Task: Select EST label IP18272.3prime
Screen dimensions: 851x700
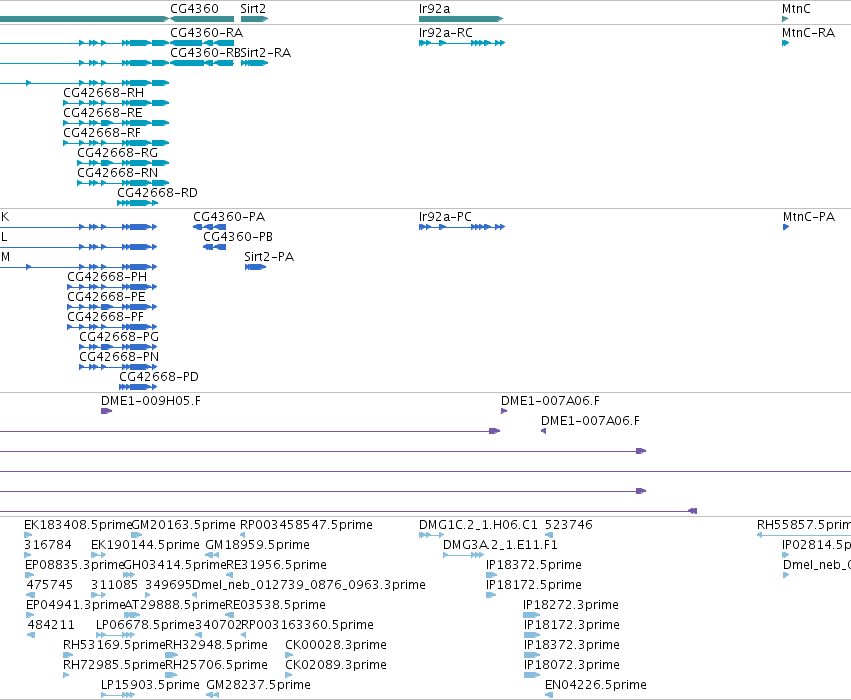Action: [x=571, y=605]
